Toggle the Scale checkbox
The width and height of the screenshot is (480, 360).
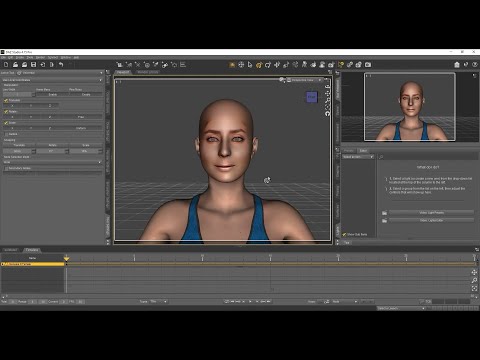[x=6, y=123]
